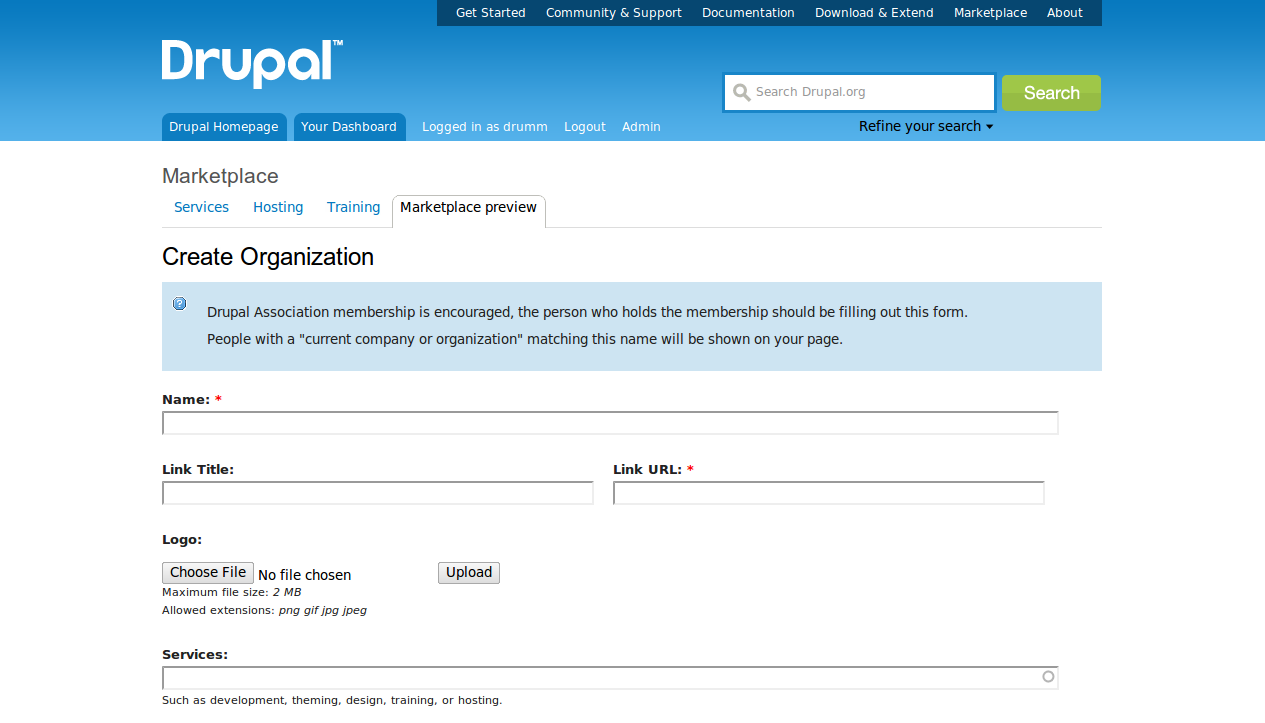Viewport: 1265px width, 723px height.
Task: Expand Refine your search dropdown
Action: tap(926, 126)
